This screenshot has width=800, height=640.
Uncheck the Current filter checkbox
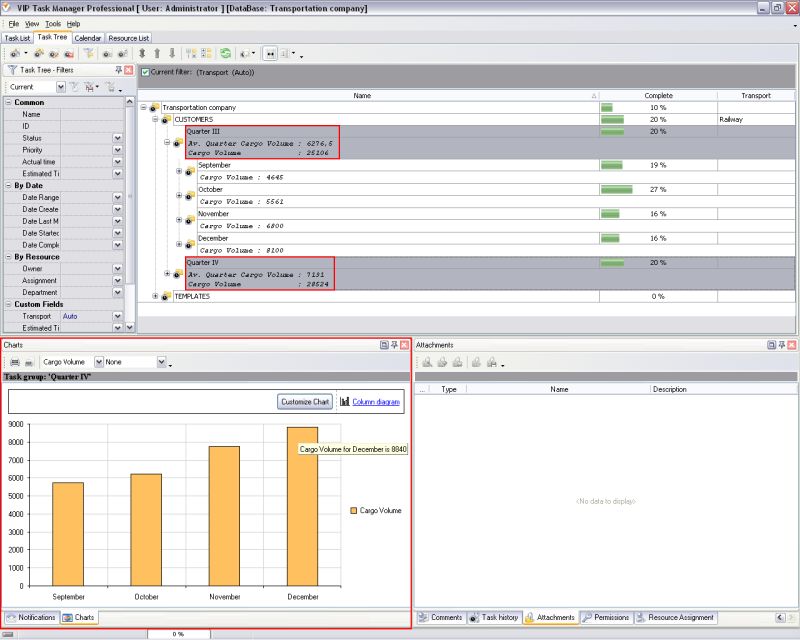point(145,72)
